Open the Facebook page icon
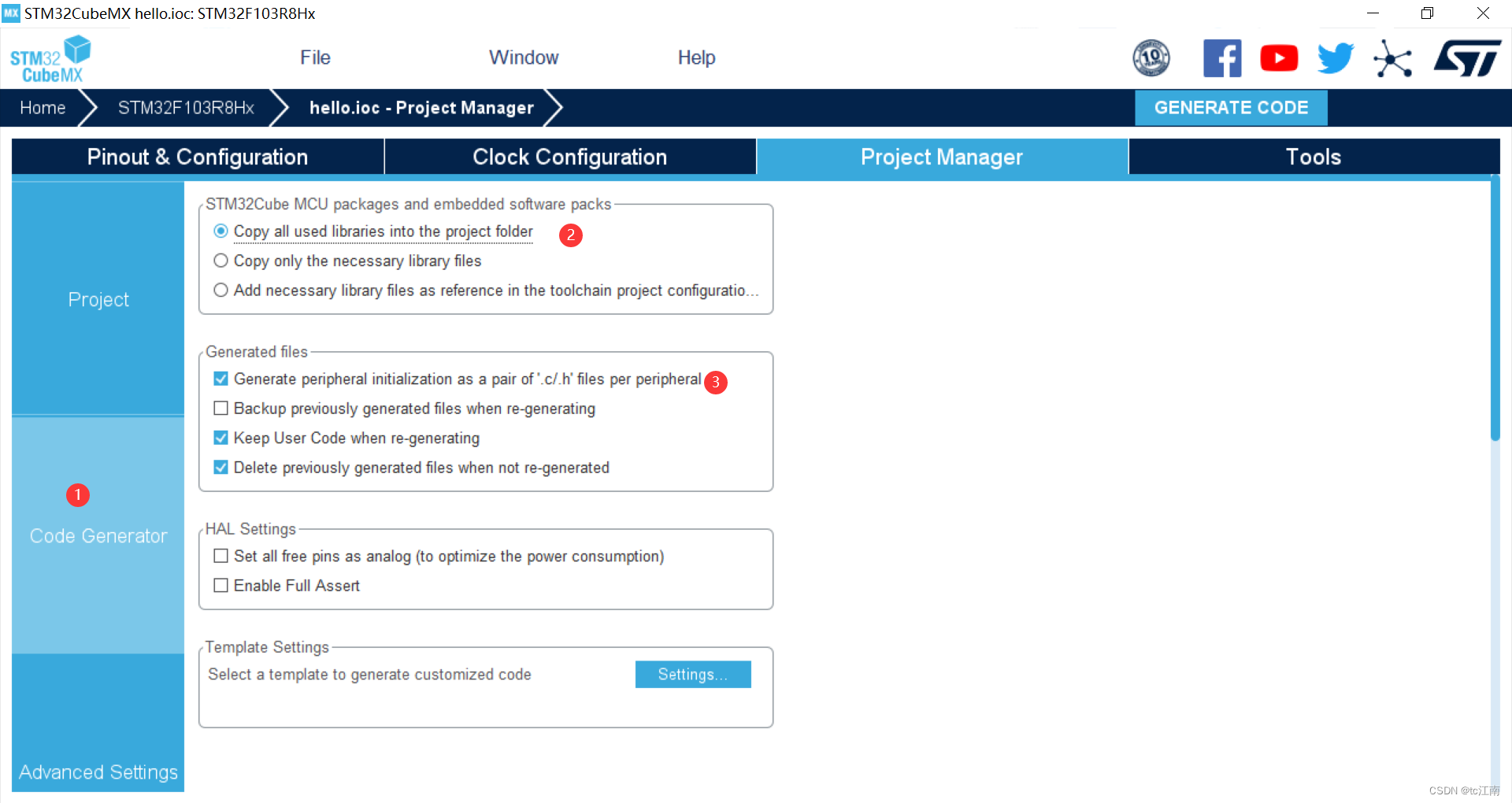 click(1222, 58)
